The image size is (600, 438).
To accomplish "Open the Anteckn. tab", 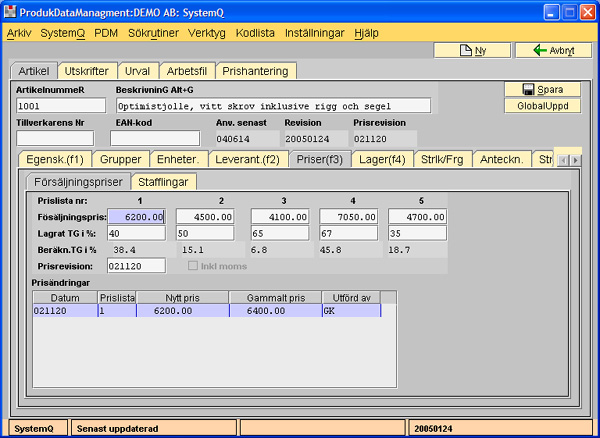I will click(x=502, y=159).
